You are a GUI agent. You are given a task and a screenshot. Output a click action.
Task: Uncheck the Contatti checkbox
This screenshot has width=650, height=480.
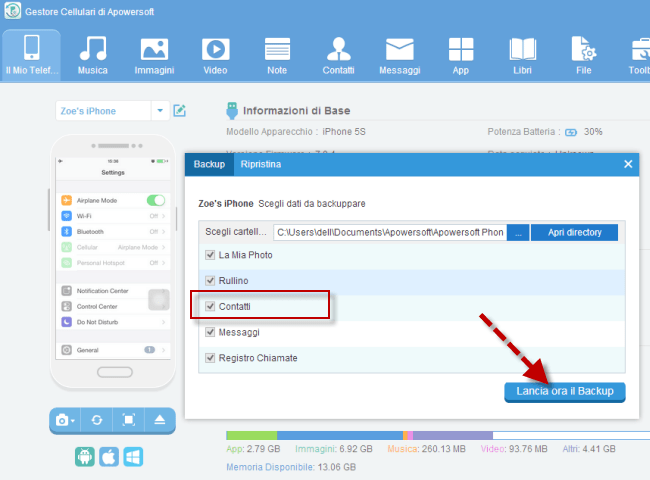(x=210, y=306)
